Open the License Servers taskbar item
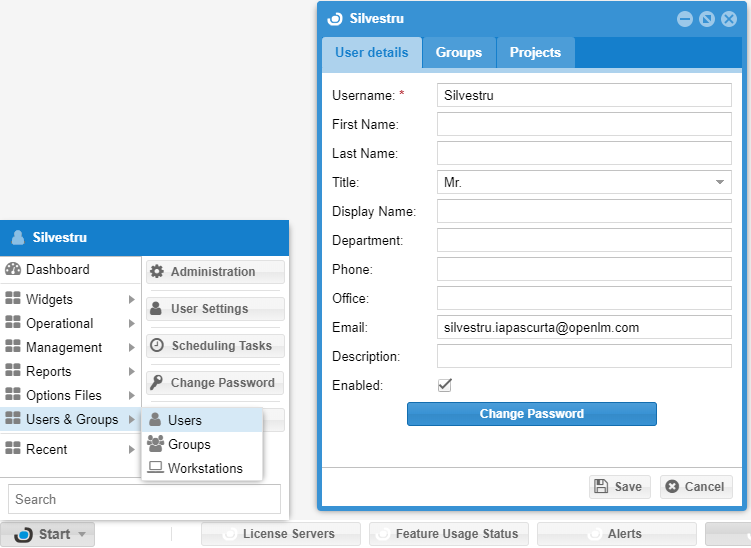The image size is (751, 548). 280,534
